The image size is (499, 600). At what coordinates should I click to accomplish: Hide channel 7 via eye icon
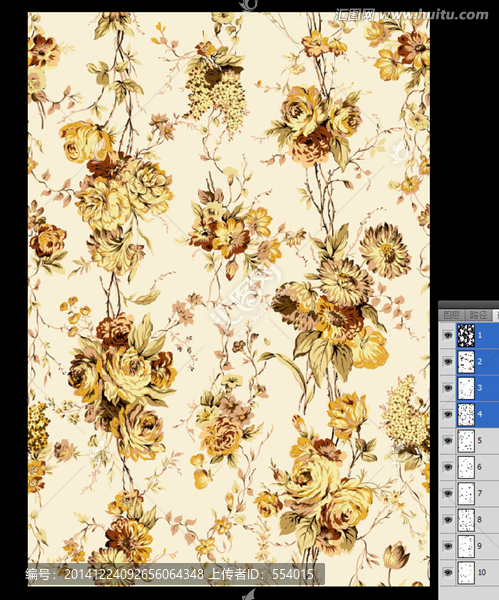pyautogui.click(x=447, y=494)
